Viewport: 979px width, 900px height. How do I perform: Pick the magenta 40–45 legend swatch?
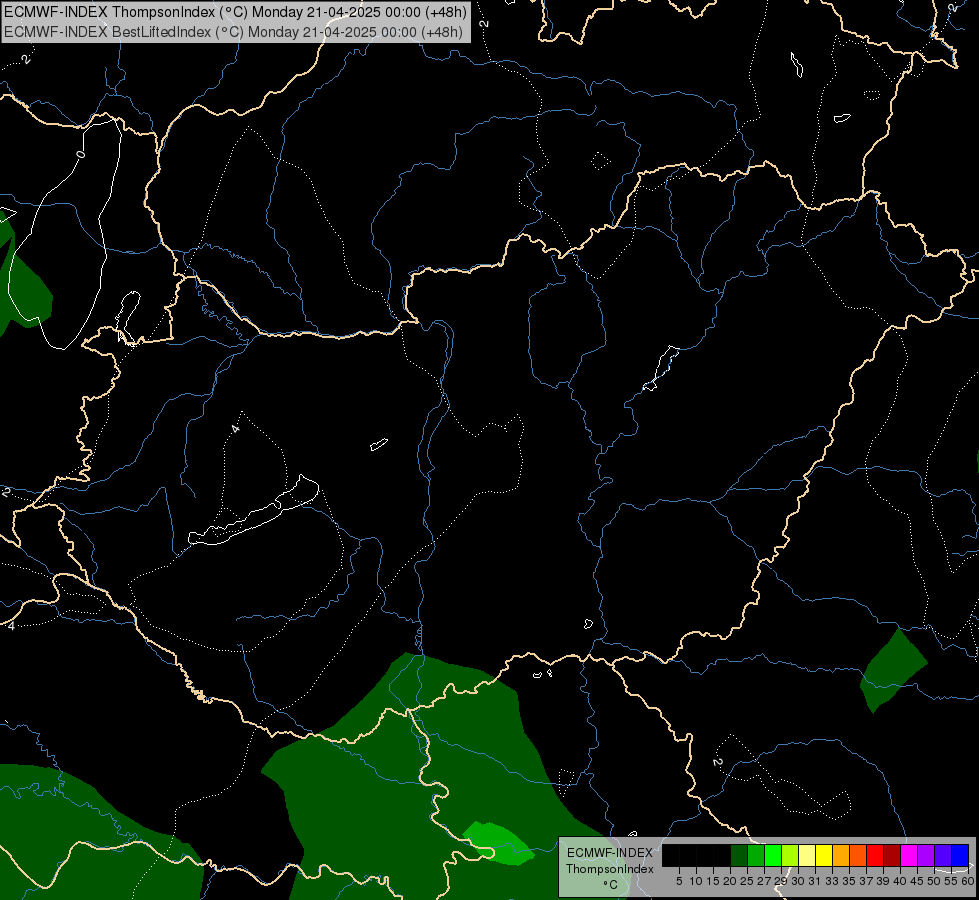click(x=909, y=855)
